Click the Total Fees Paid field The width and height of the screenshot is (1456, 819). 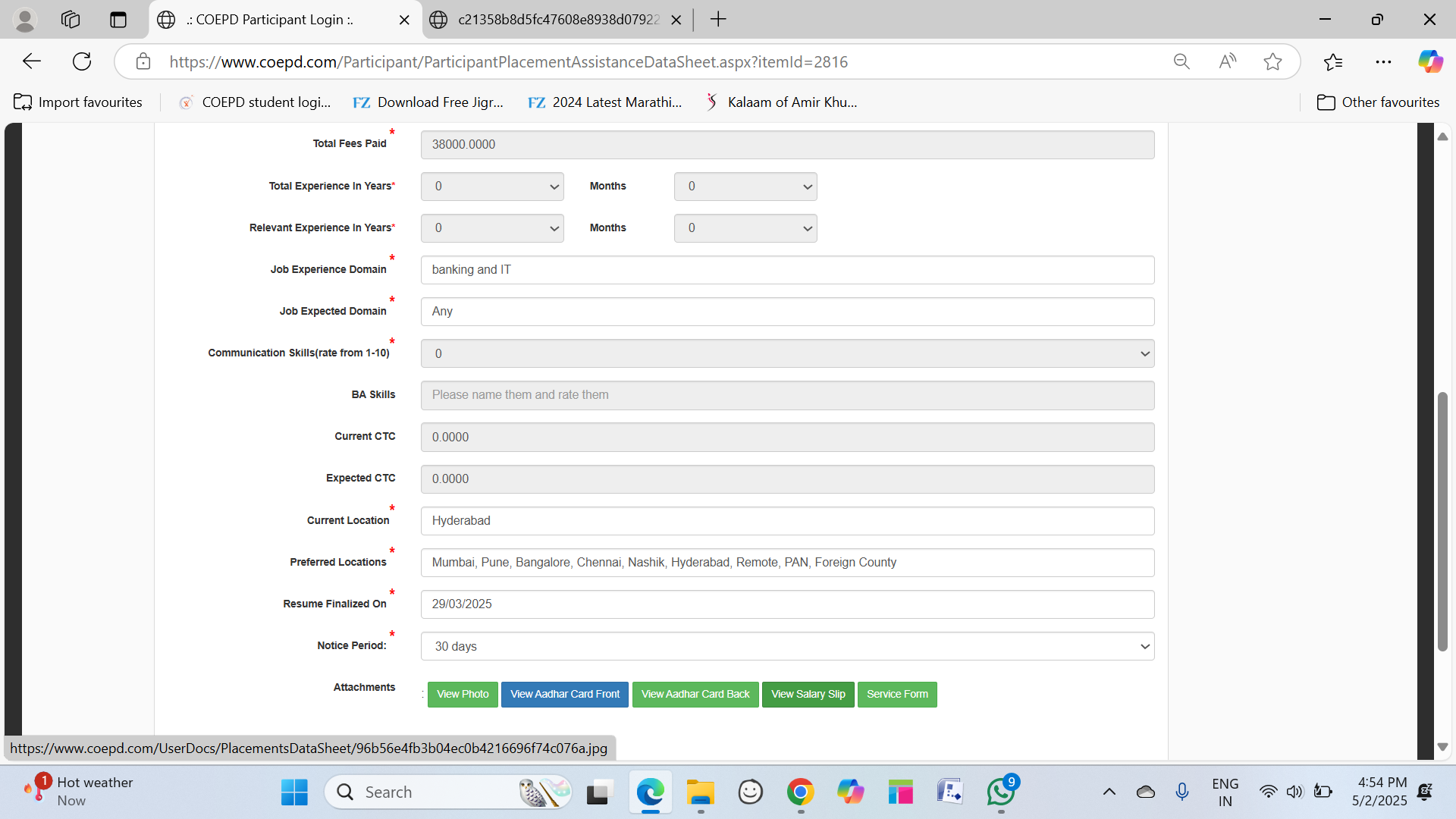pos(787,145)
